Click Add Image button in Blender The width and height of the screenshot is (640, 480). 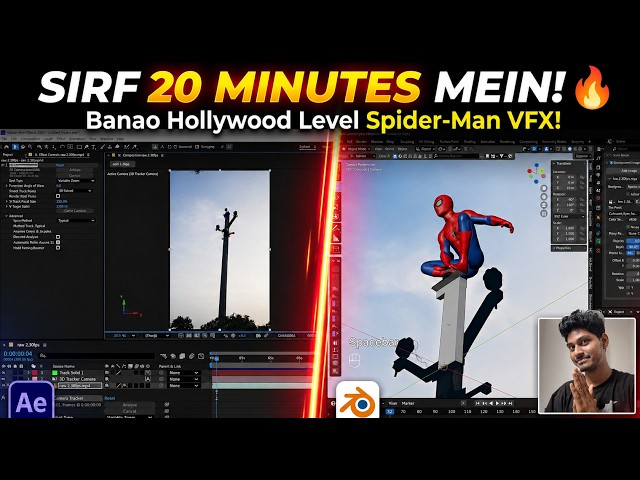623,171
